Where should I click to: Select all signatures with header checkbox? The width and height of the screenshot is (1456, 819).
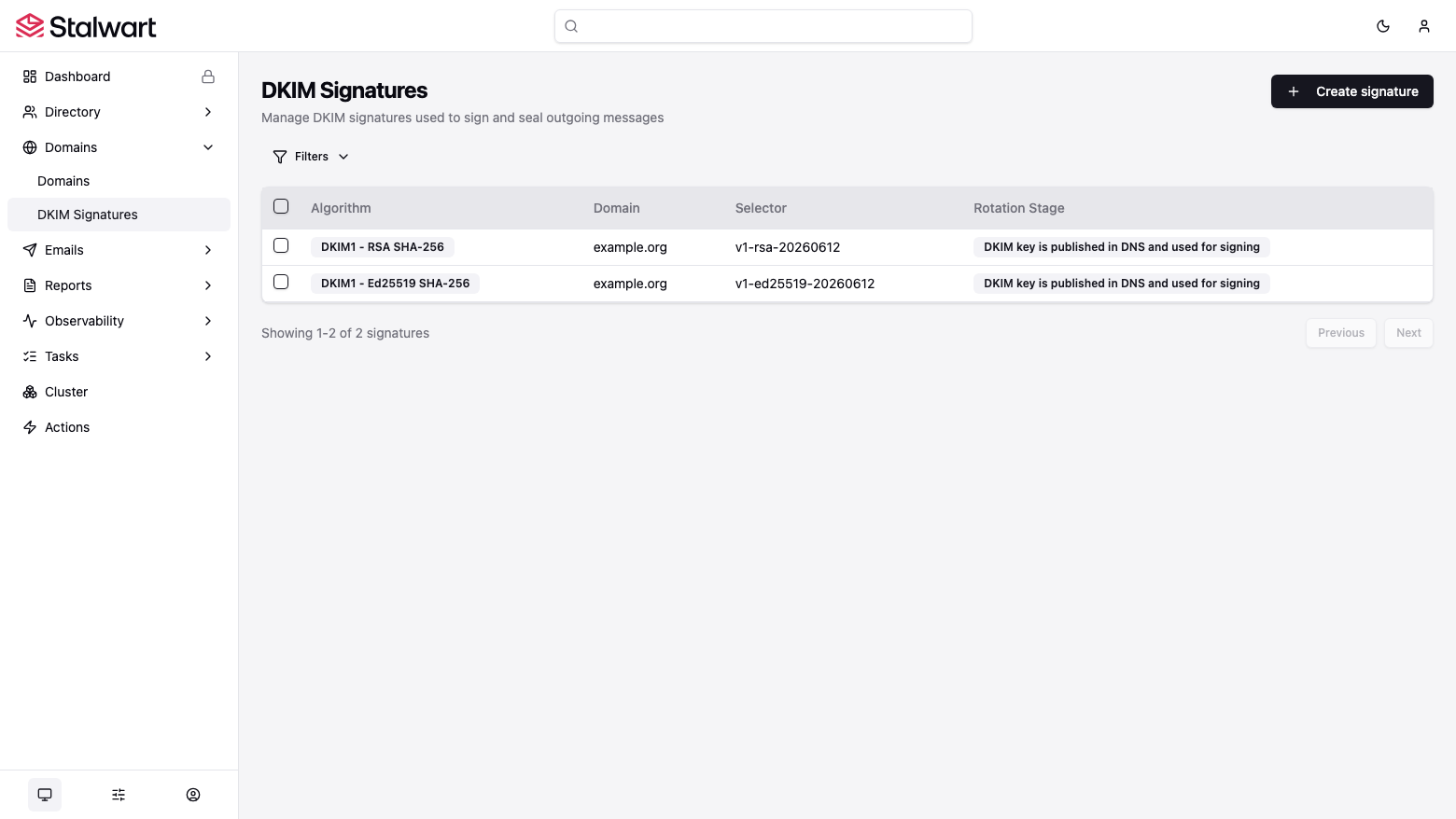(281, 206)
